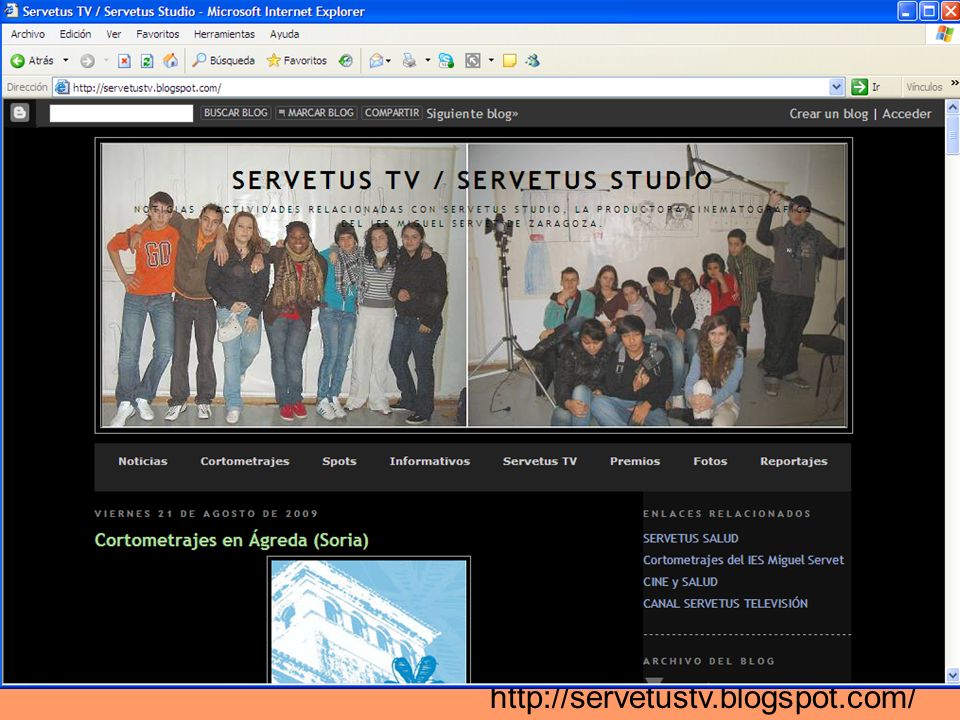Click the Blogger logo icon in navbar
Screen dimensions: 960x720
(x=20, y=113)
